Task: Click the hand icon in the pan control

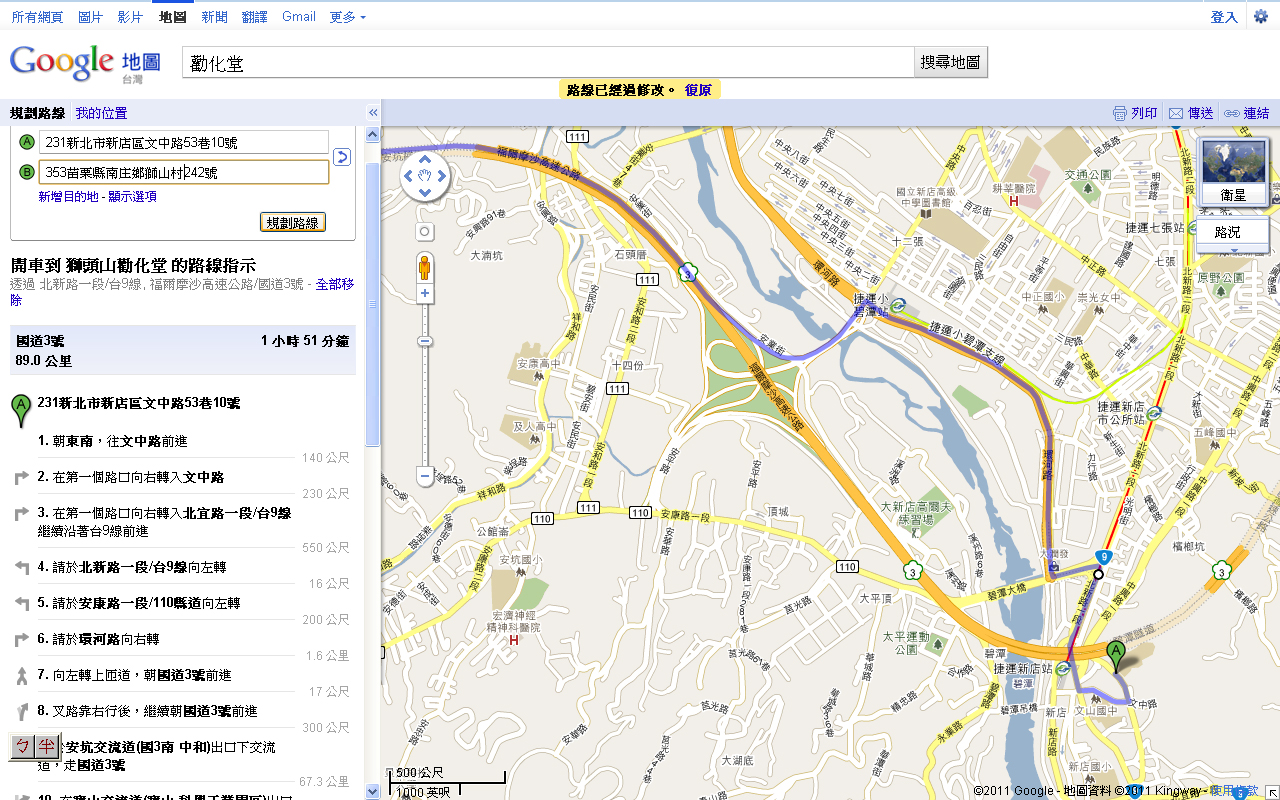Action: tap(425, 177)
